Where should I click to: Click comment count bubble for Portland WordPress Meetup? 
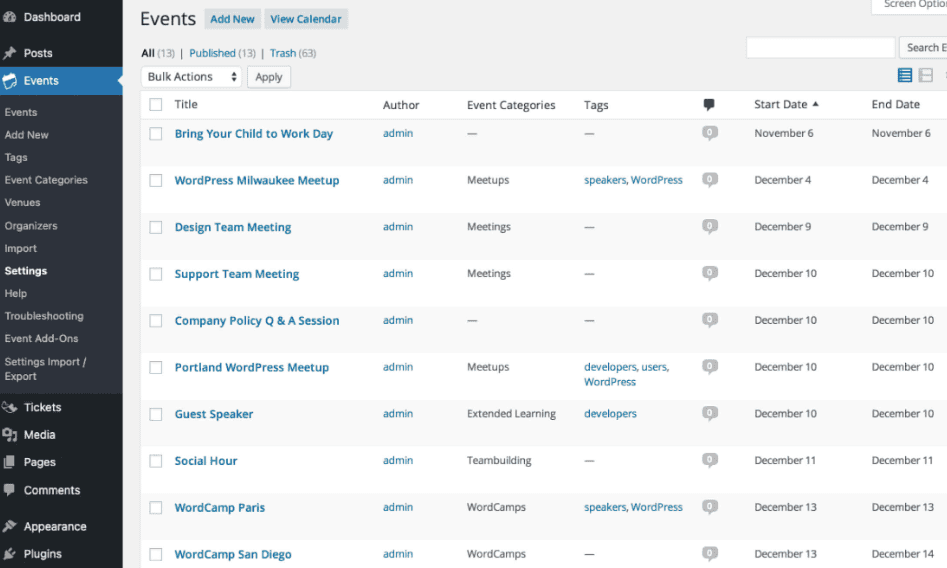tap(710, 367)
